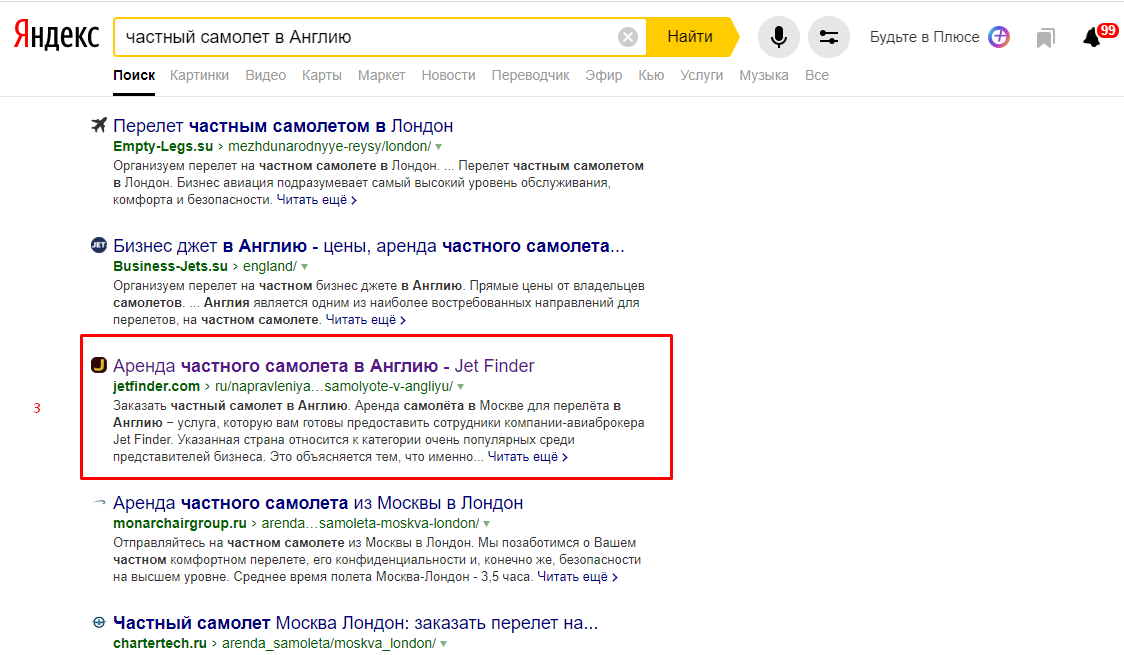The width and height of the screenshot is (1124, 655).
Task: Open the Переводчик tab
Action: [x=530, y=75]
